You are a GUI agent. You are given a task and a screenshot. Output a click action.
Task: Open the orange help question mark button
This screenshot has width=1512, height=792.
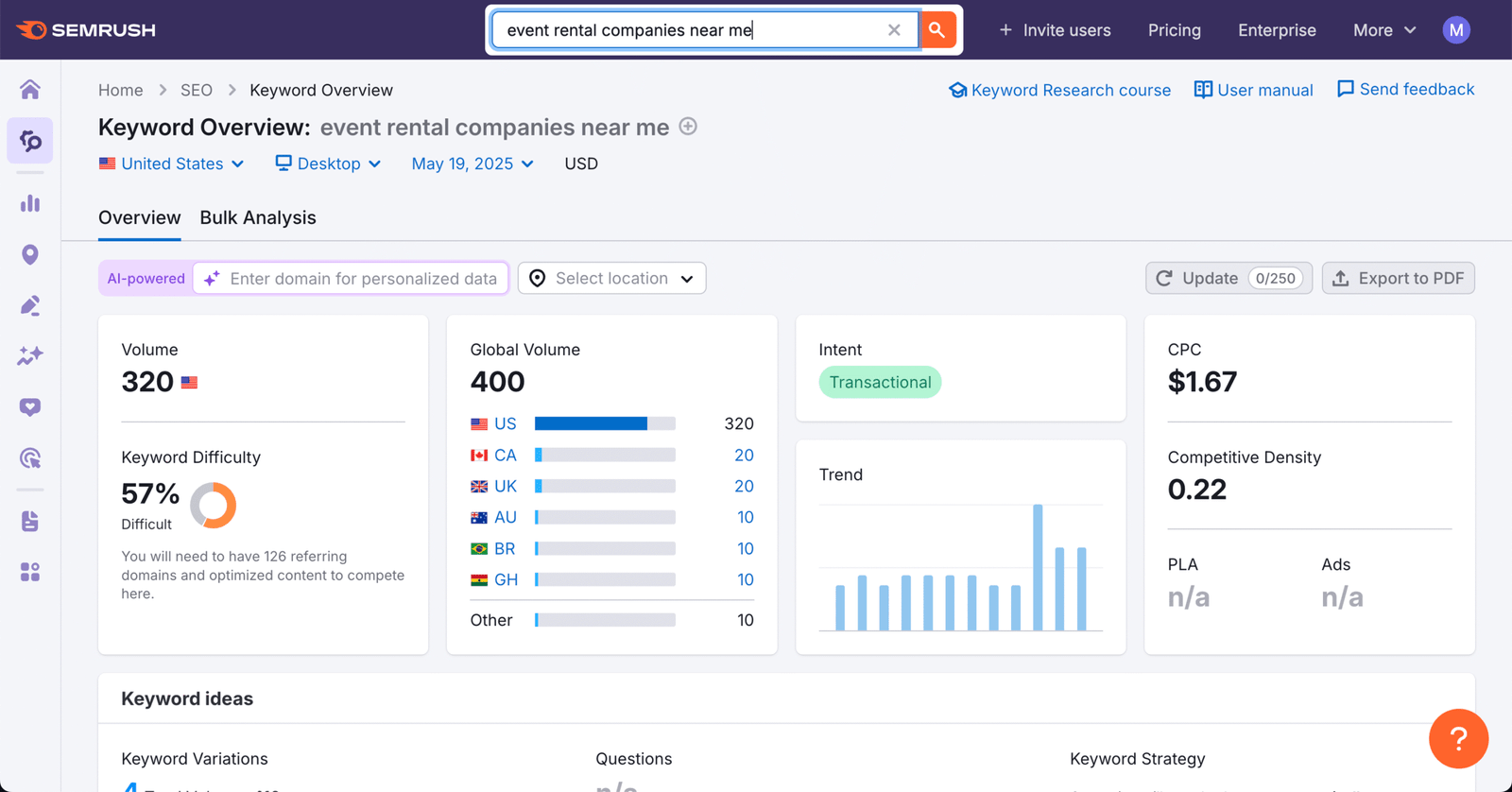tap(1458, 739)
